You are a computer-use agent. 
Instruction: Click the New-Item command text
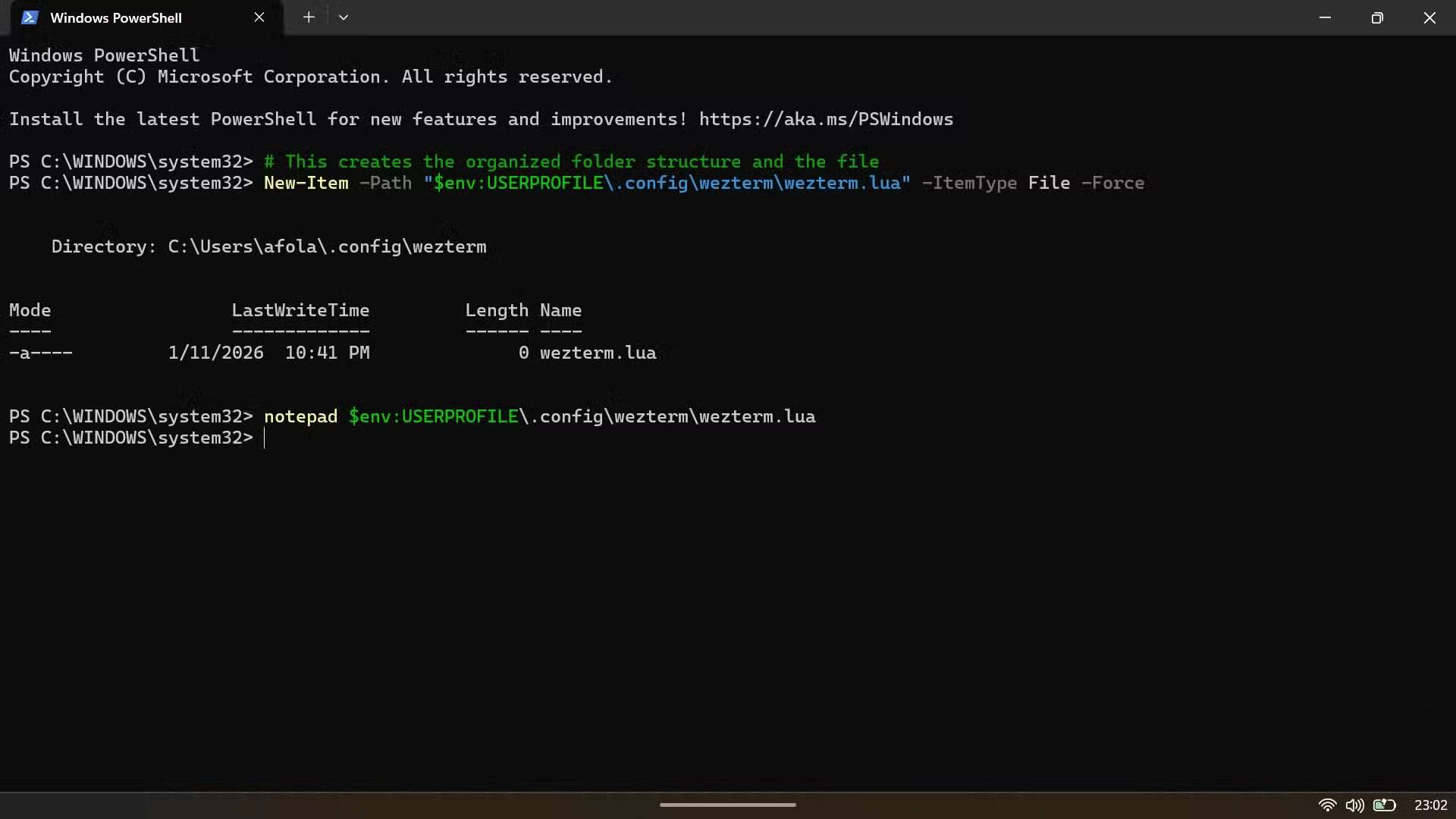tap(306, 183)
